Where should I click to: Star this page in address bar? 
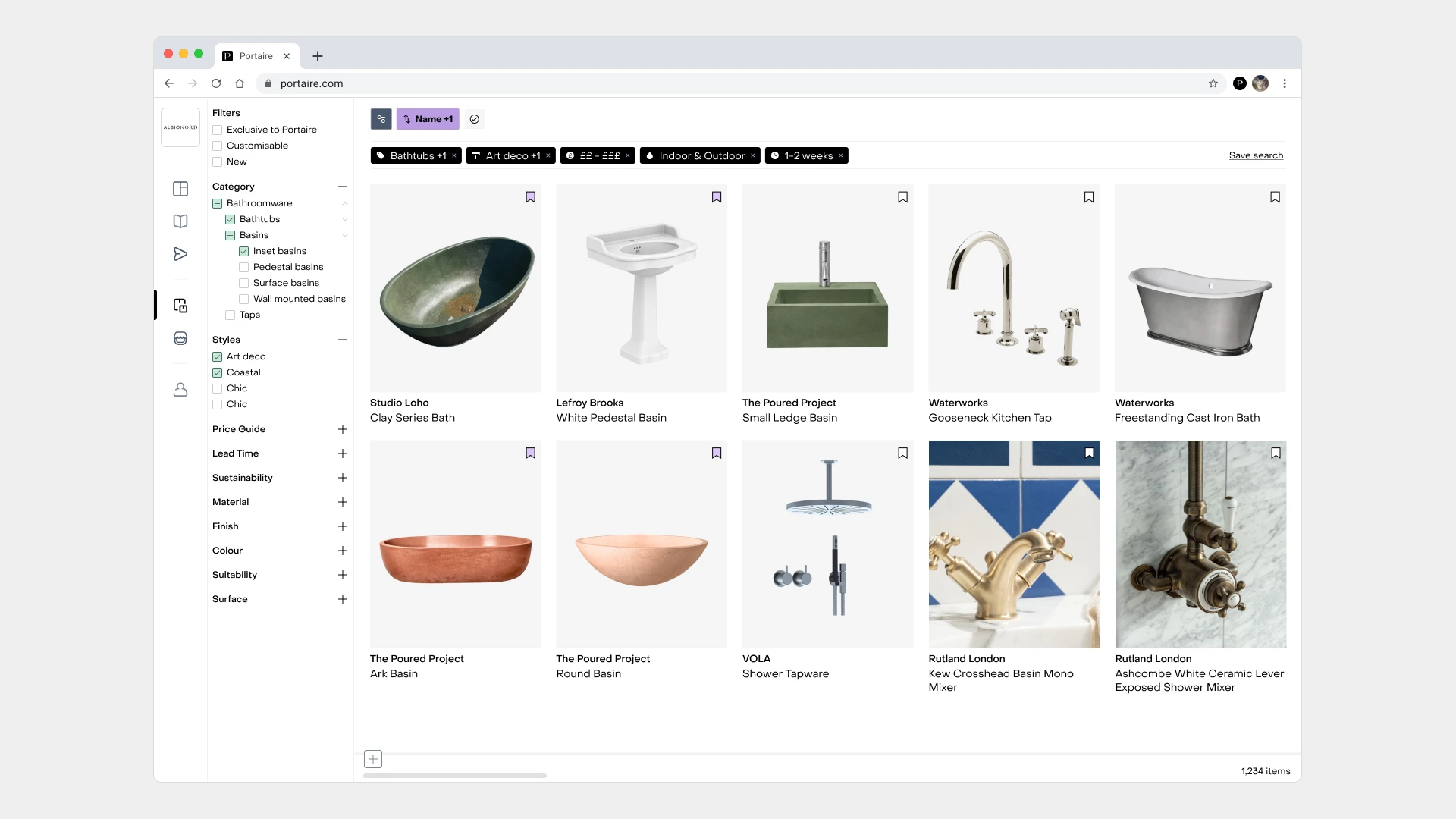point(1213,83)
